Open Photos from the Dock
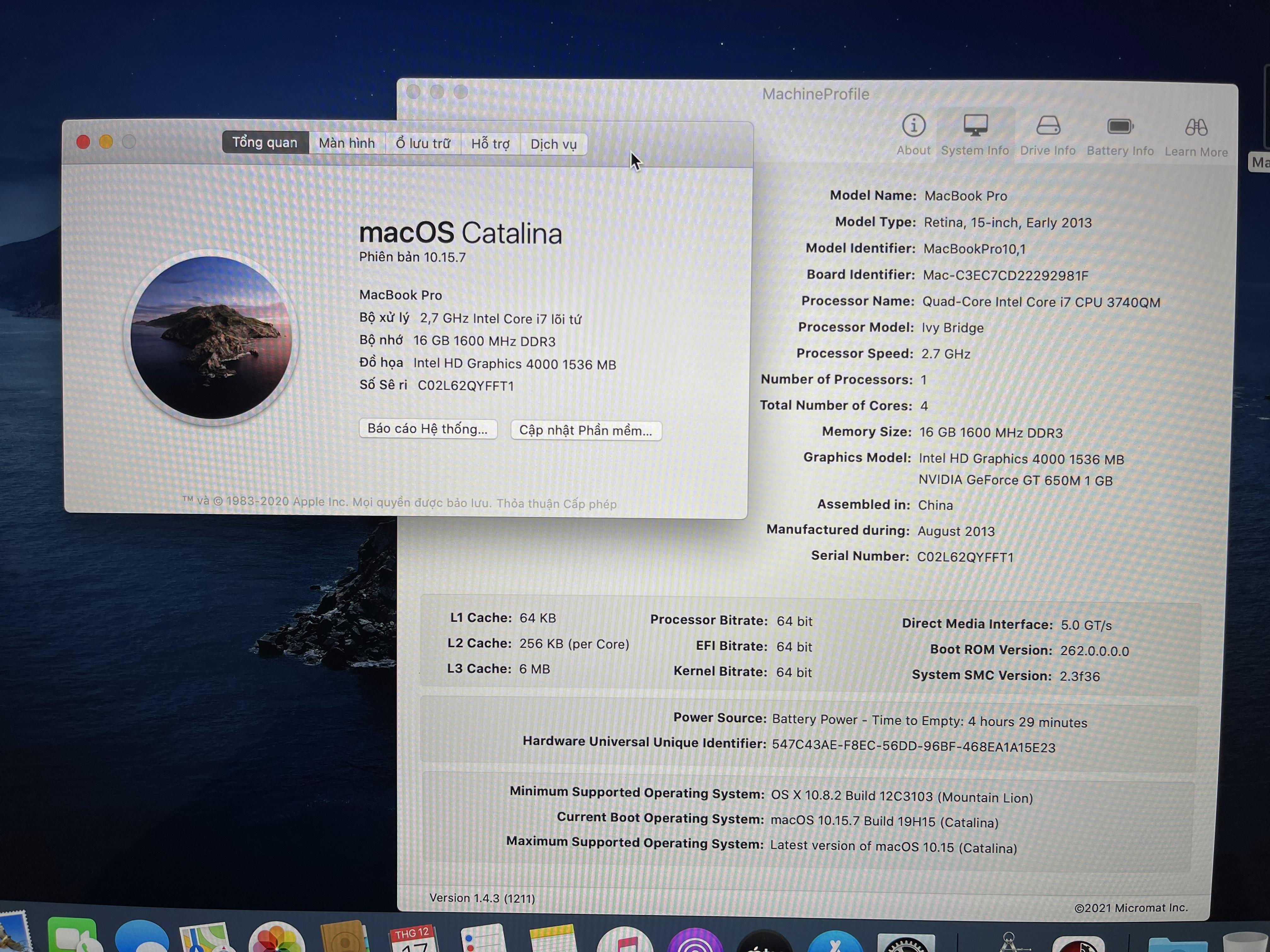The width and height of the screenshot is (1270, 952). point(276,937)
